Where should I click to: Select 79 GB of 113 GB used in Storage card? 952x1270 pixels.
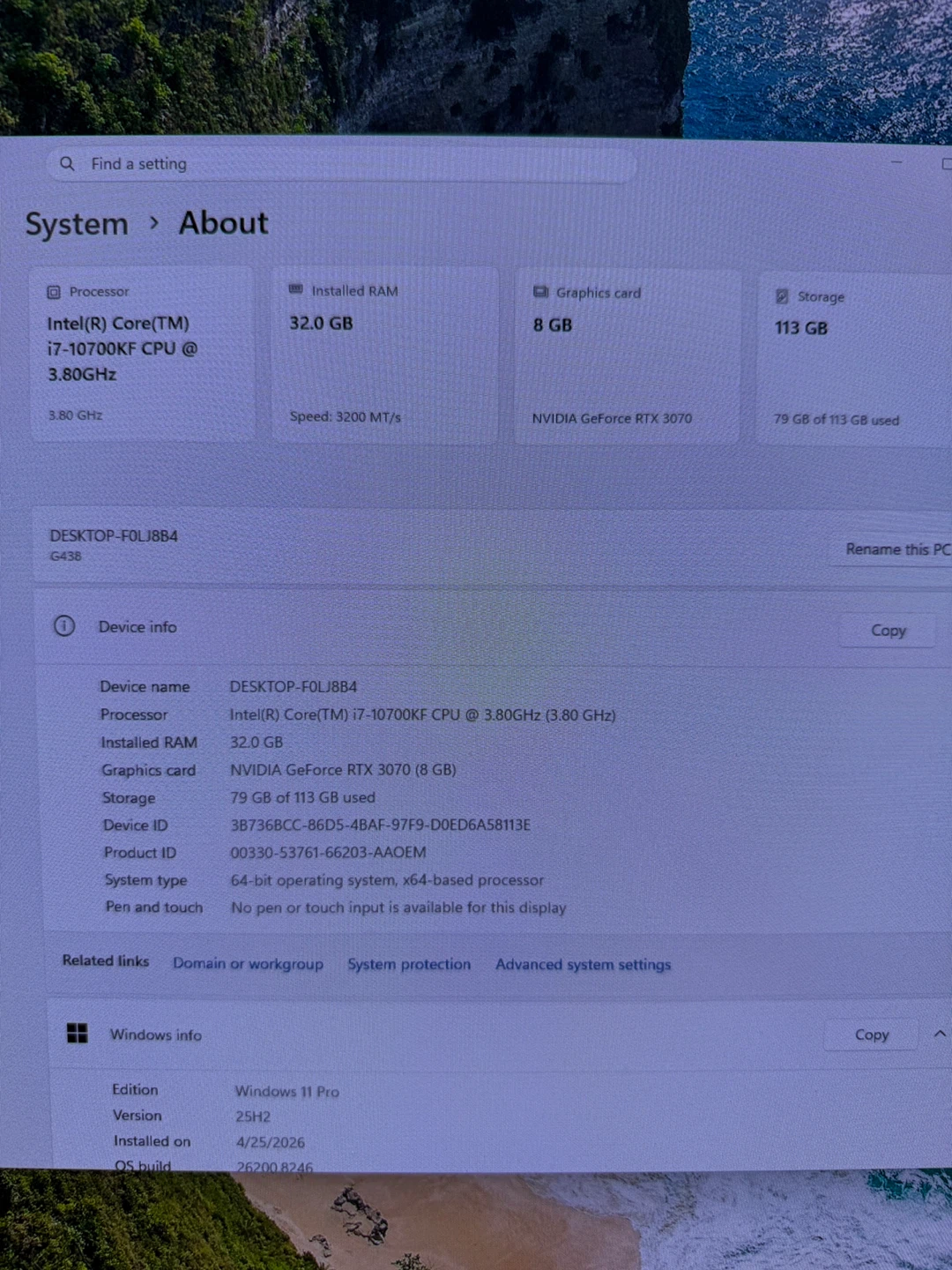click(837, 420)
